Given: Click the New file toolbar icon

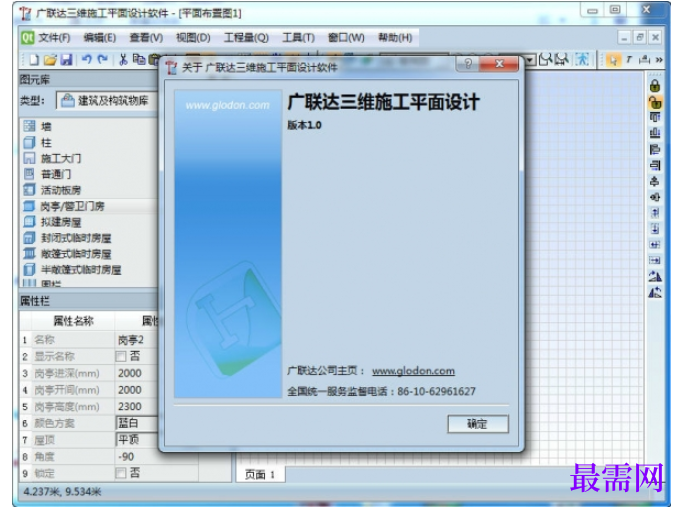Looking at the screenshot, I should coord(34,60).
